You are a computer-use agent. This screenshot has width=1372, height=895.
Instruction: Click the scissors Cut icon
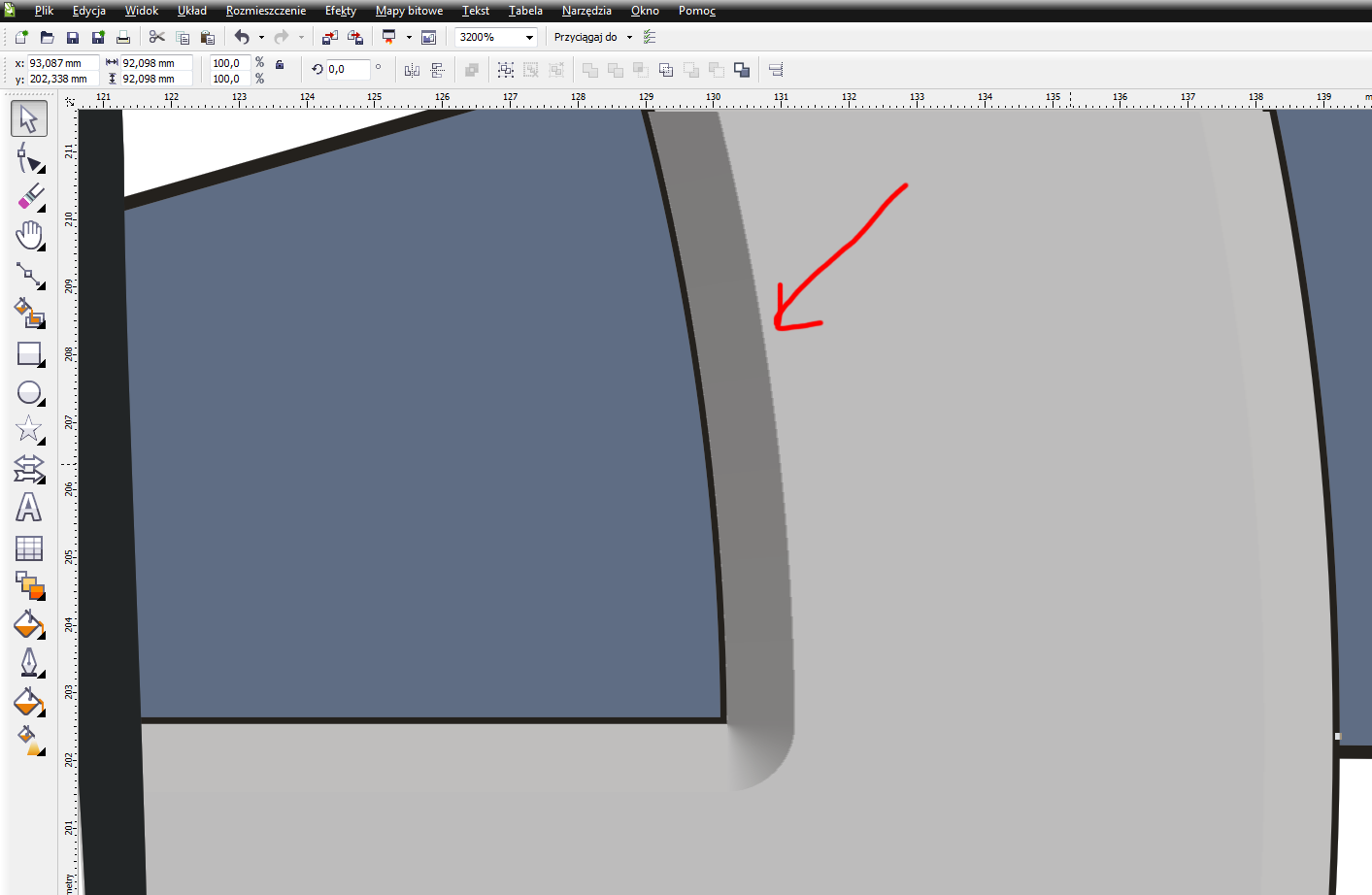coord(156,37)
